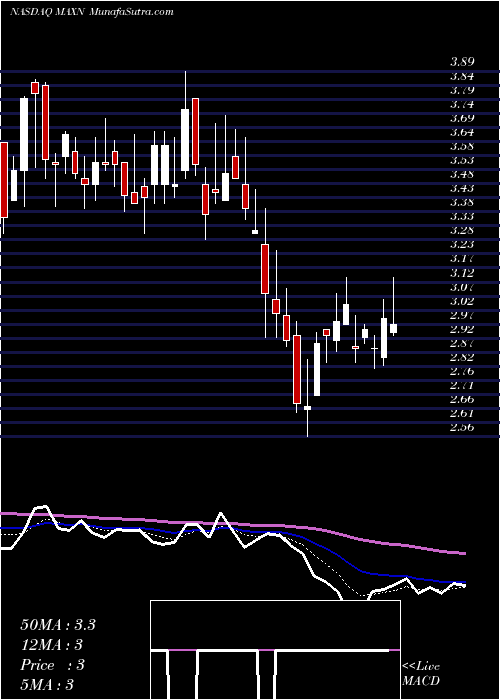Screen dimensions: 500x700
Task: Select the 12MA : 3 readout
Action: pos(52,645)
